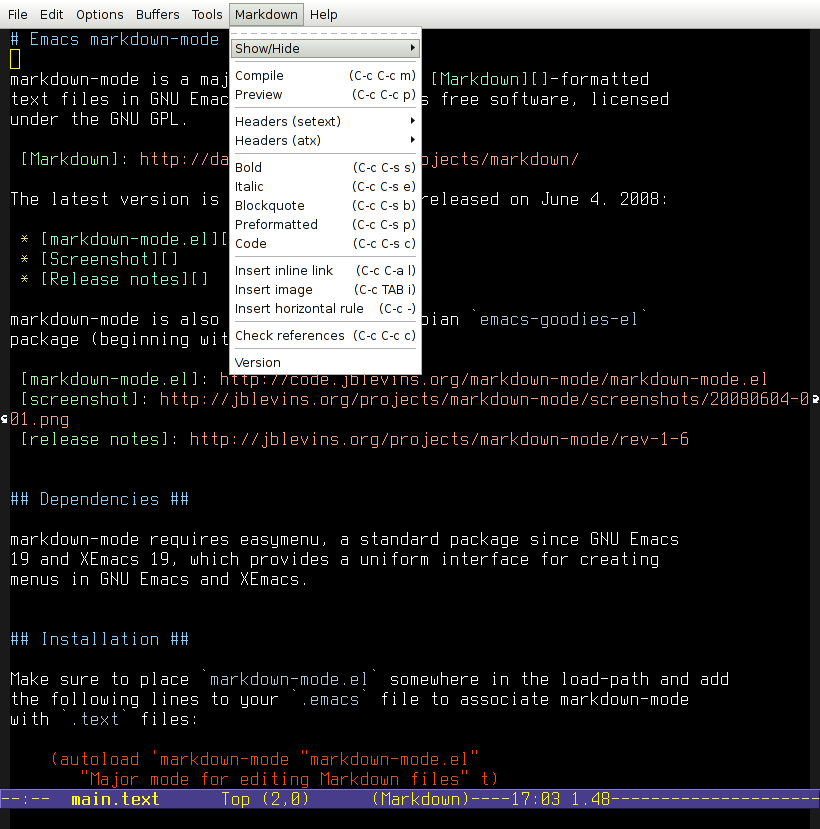Image resolution: width=820 pixels, height=829 pixels.
Task: Click the 17:03 time in mode line
Action: [535, 799]
